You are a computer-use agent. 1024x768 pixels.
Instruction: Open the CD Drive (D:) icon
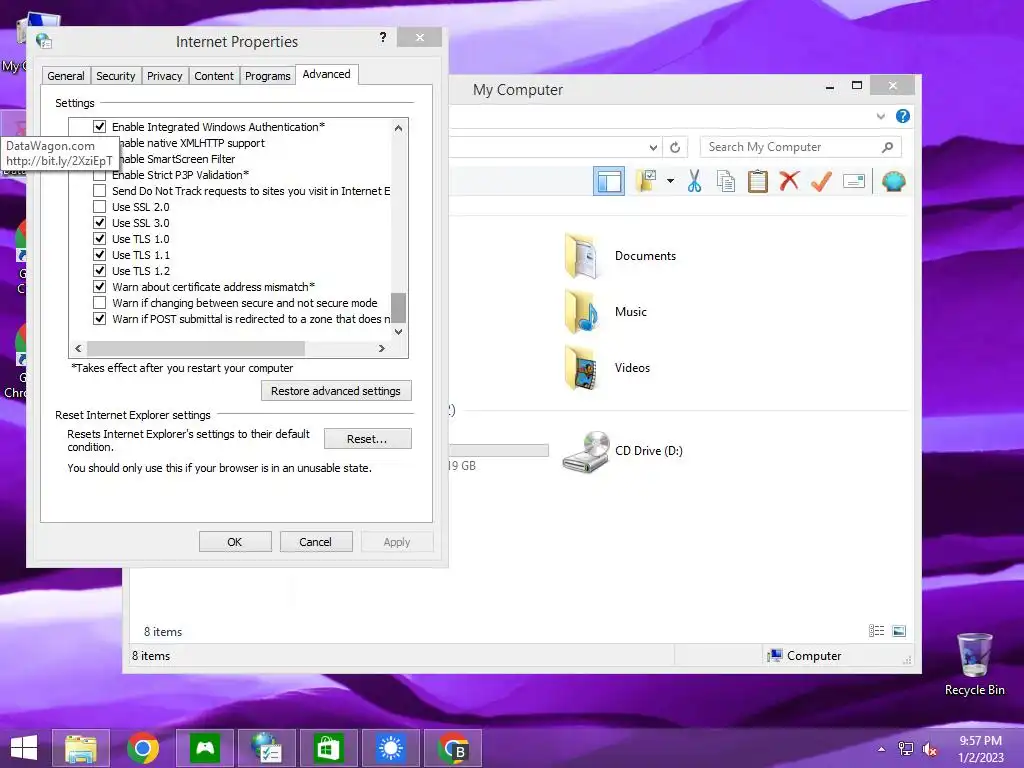tap(623, 451)
